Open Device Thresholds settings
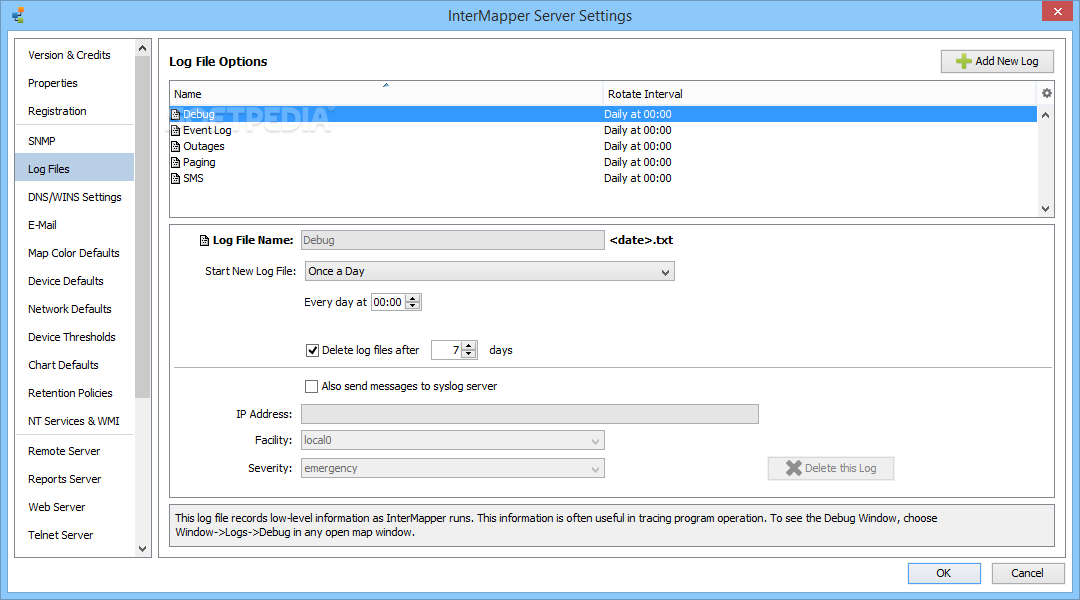This screenshot has width=1080, height=600. coord(72,338)
